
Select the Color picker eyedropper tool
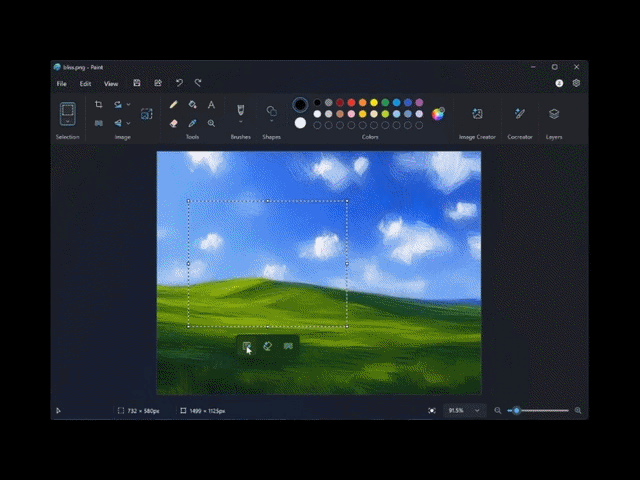192,123
